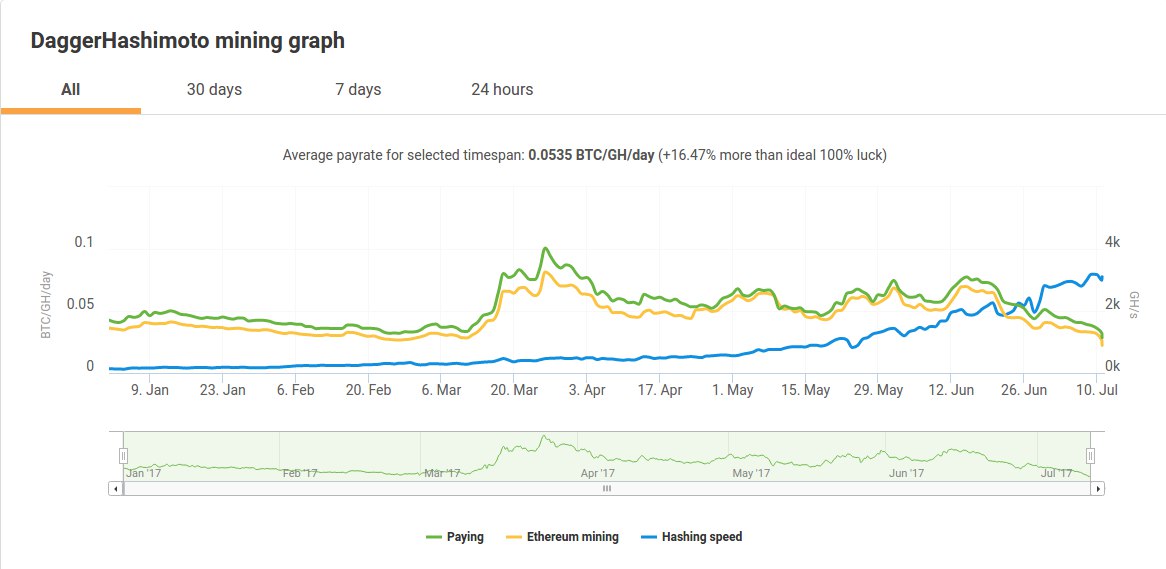Click the 6. Feb x-axis label
The image size is (1166, 569).
click(x=295, y=389)
